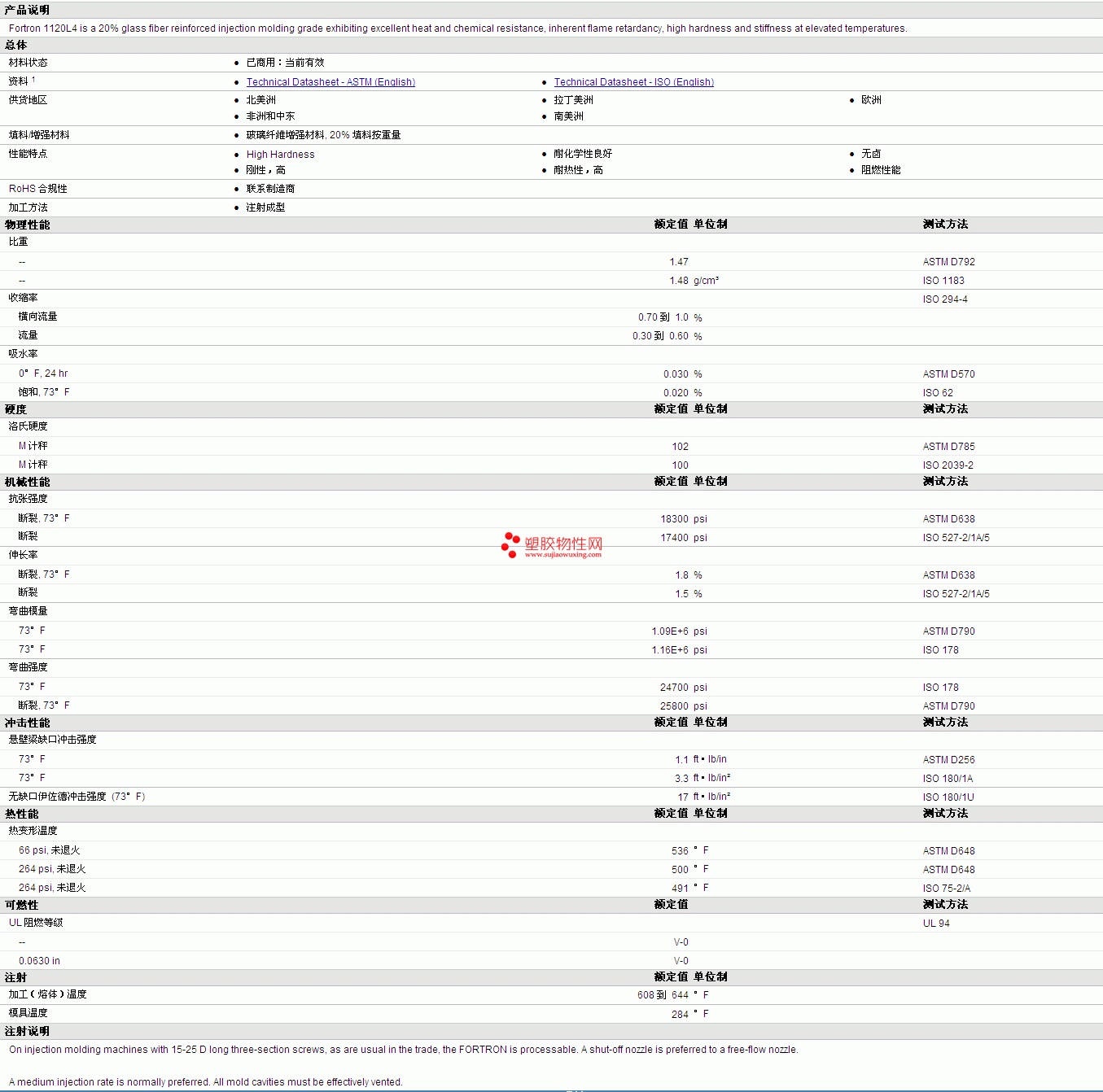The width and height of the screenshot is (1103, 1092).
Task: Click the 拉丁美洲 region entry
Action: [574, 100]
